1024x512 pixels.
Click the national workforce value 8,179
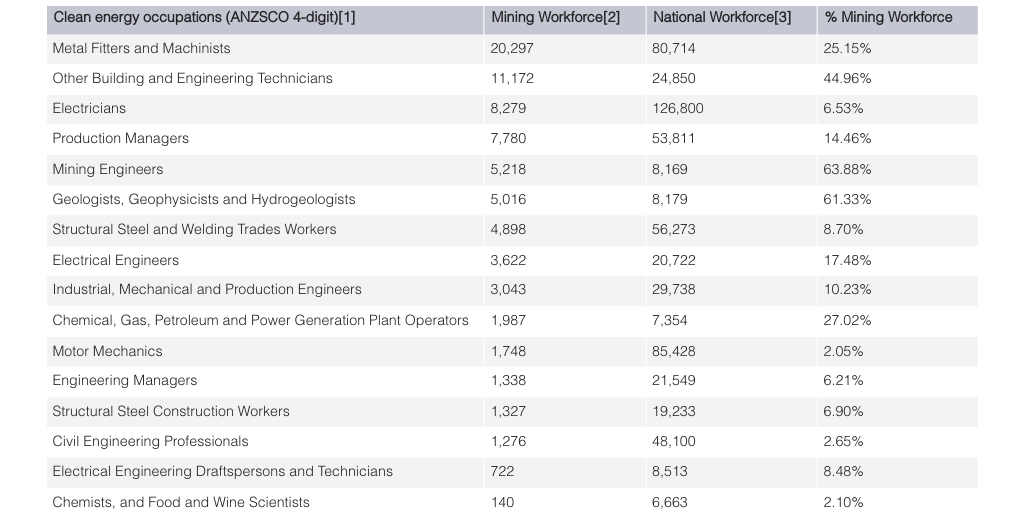[x=669, y=199]
